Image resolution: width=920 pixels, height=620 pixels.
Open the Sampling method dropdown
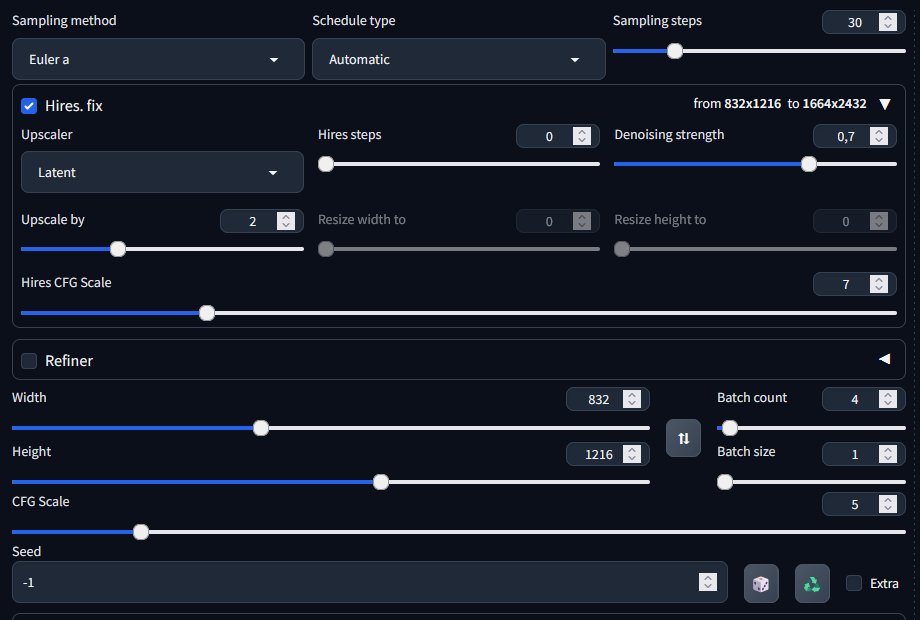click(x=158, y=60)
